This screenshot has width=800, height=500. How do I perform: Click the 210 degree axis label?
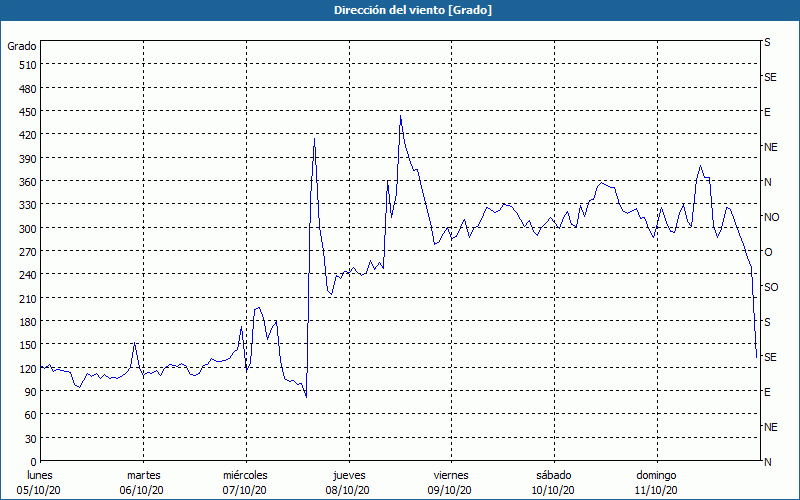29,298
